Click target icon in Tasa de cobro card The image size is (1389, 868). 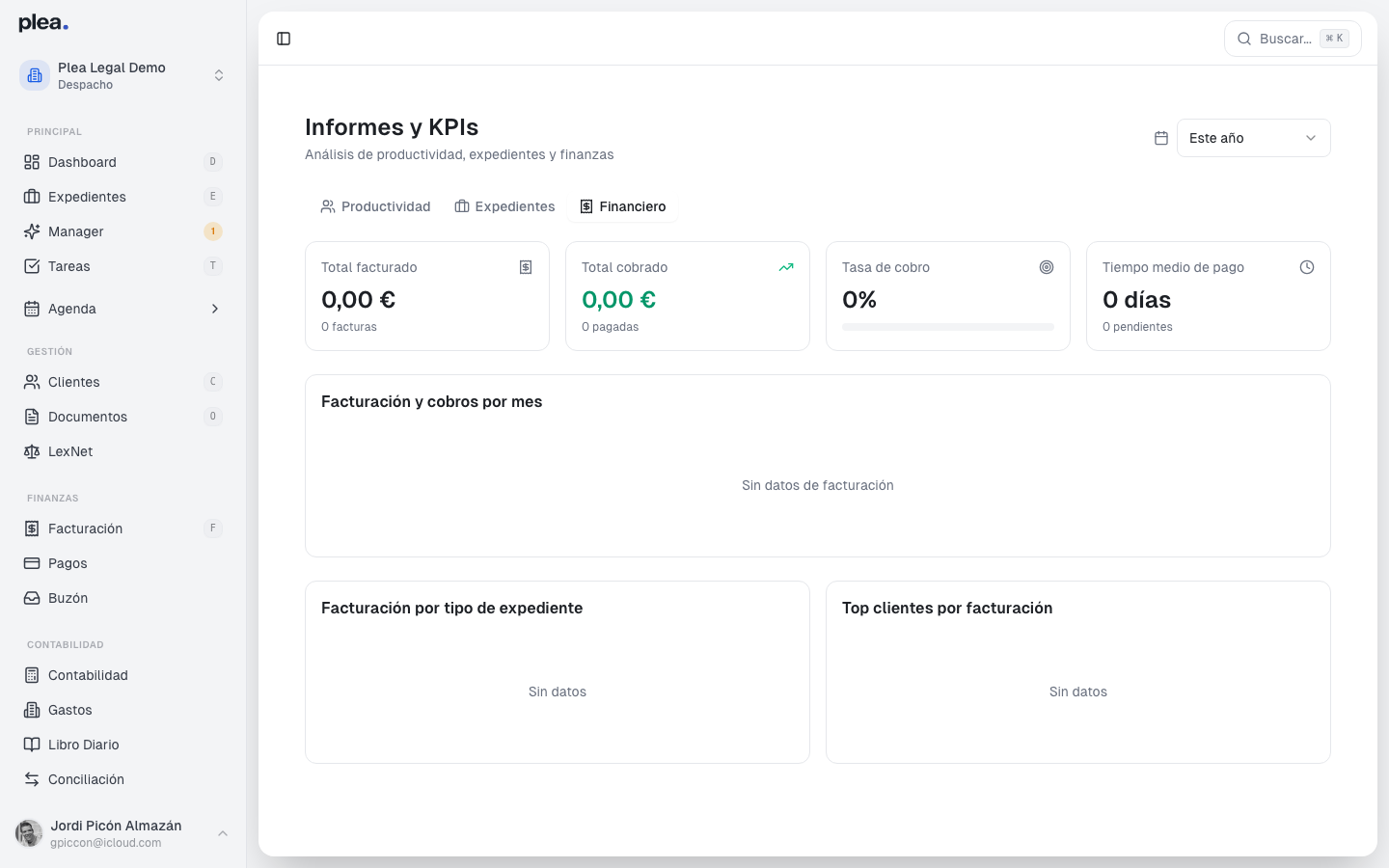pyautogui.click(x=1047, y=267)
